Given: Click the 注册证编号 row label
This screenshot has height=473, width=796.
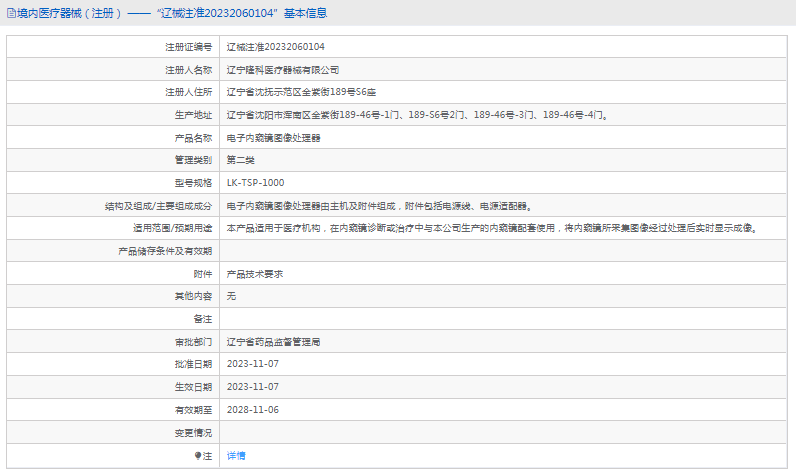Looking at the screenshot, I should (x=188, y=47).
